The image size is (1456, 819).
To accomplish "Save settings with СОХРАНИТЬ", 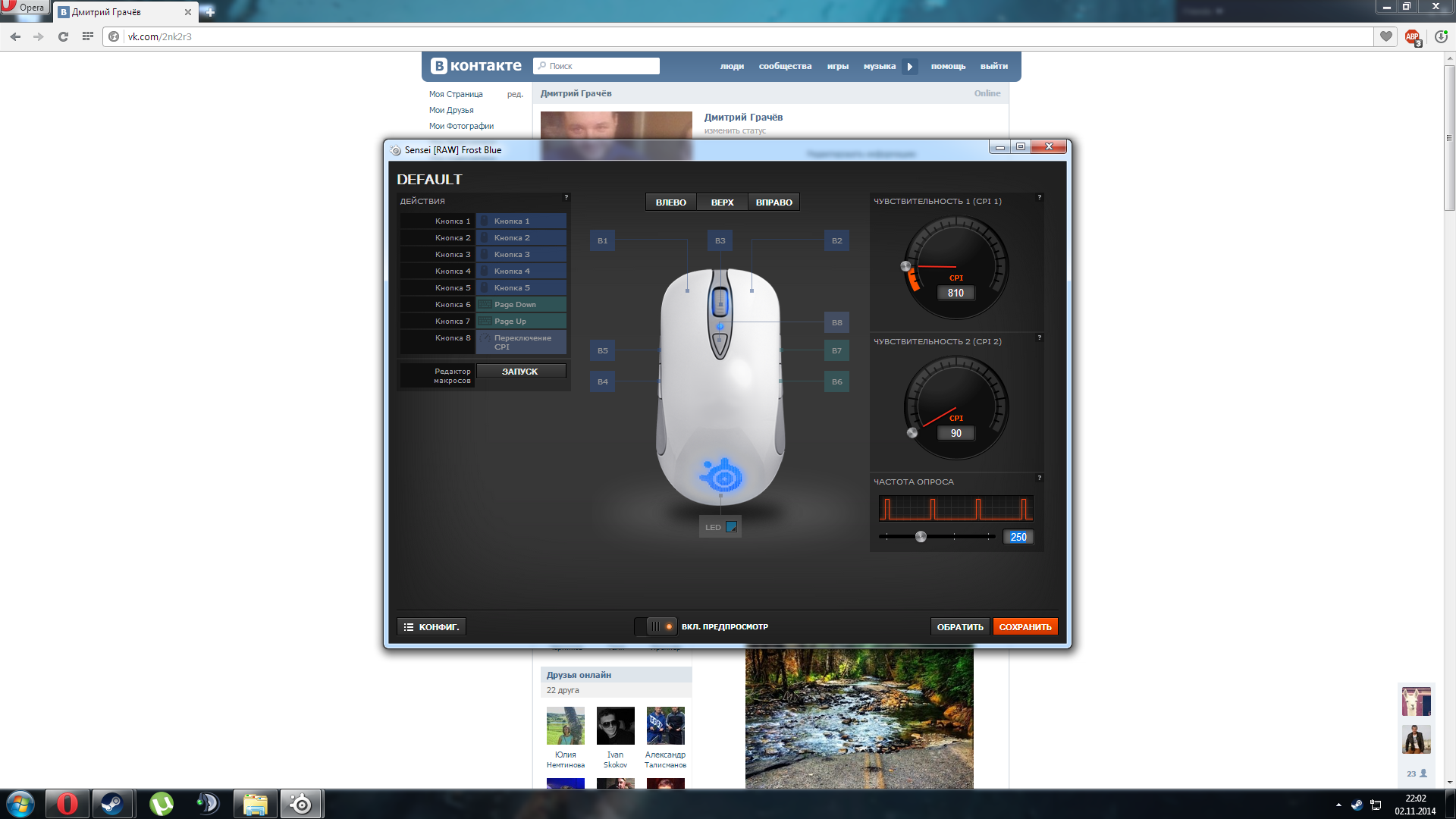I will 1025,627.
